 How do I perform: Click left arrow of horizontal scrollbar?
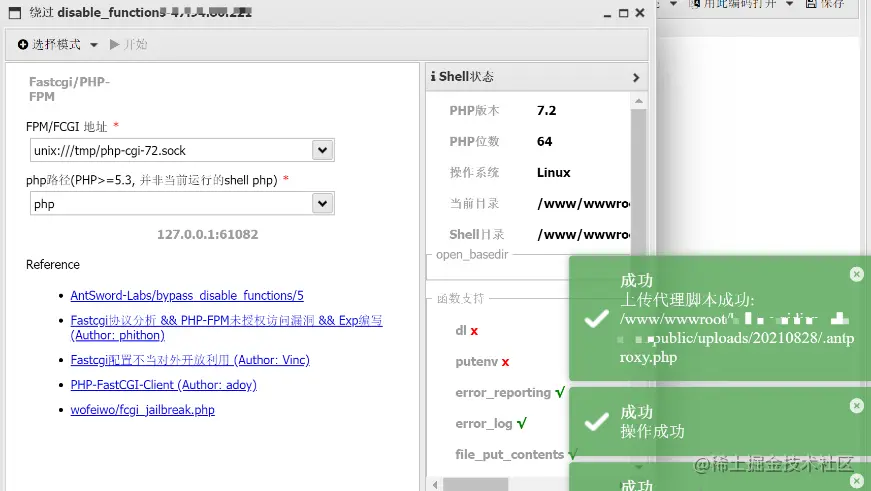pyautogui.click(x=435, y=484)
